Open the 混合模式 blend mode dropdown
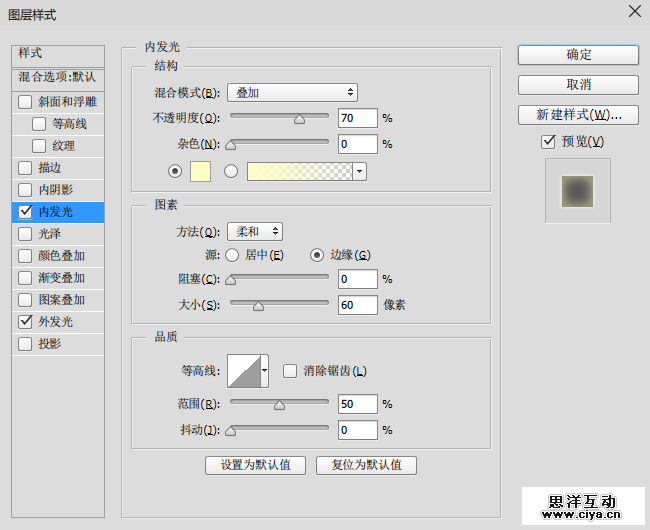 pyautogui.click(x=292, y=93)
